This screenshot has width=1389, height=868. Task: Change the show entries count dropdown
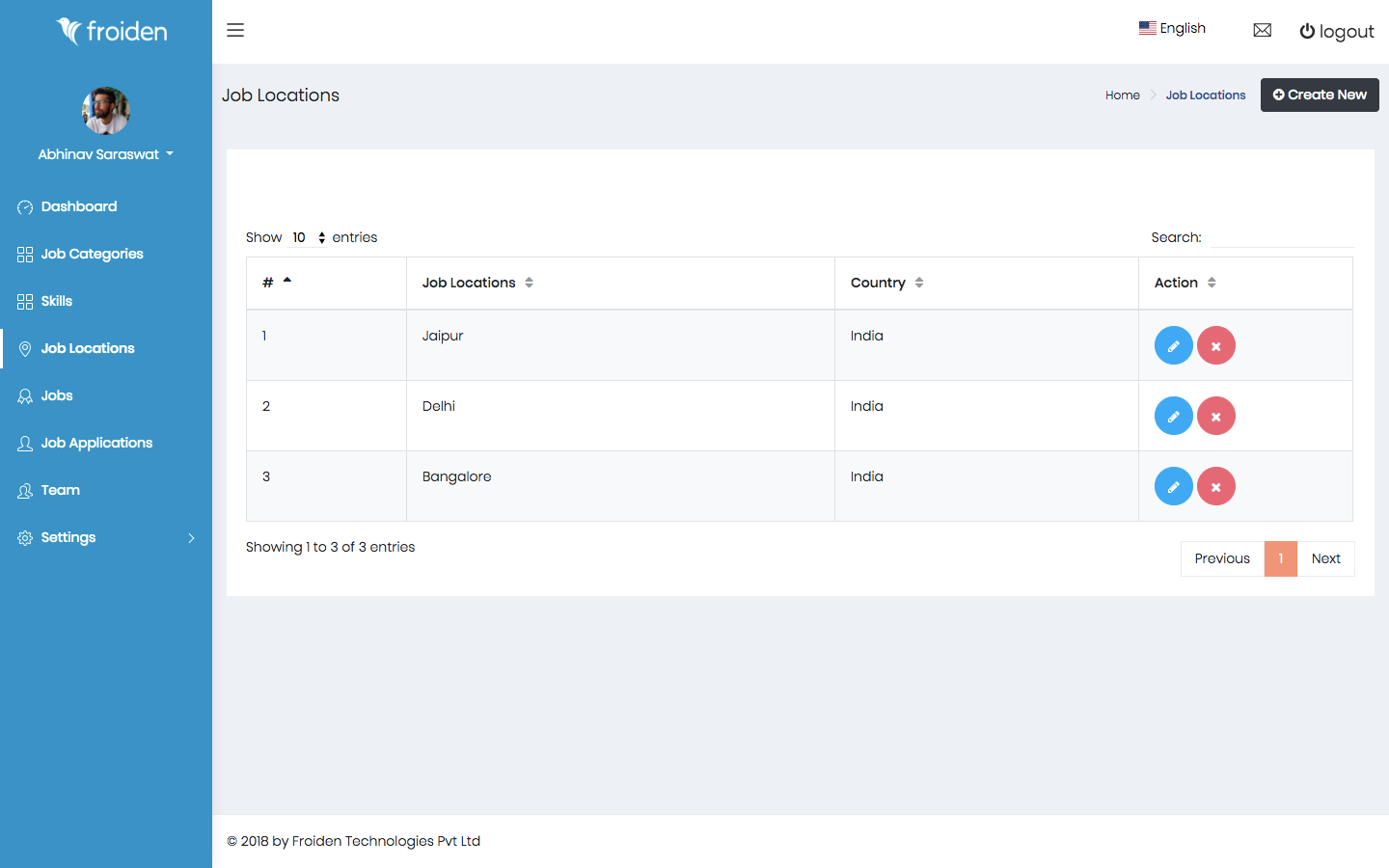click(x=308, y=237)
